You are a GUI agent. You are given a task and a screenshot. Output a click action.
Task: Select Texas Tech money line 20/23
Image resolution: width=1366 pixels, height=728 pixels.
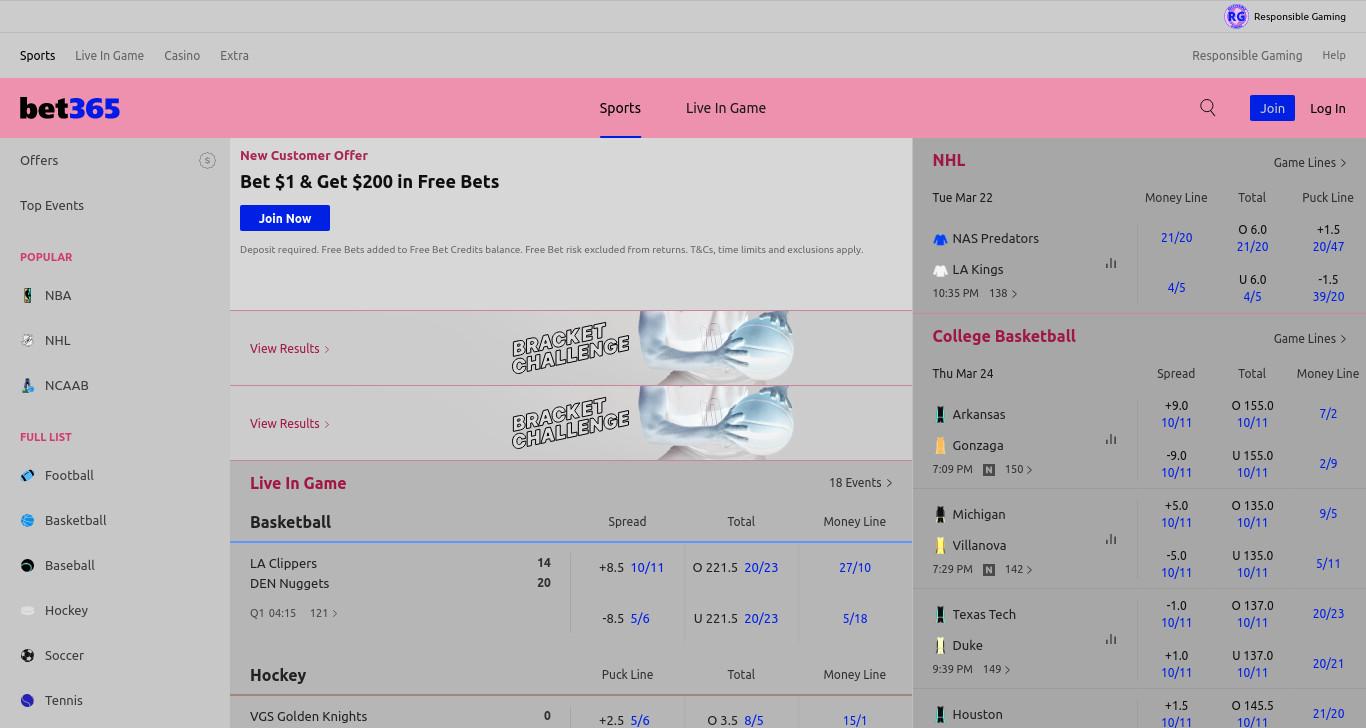(x=1328, y=613)
